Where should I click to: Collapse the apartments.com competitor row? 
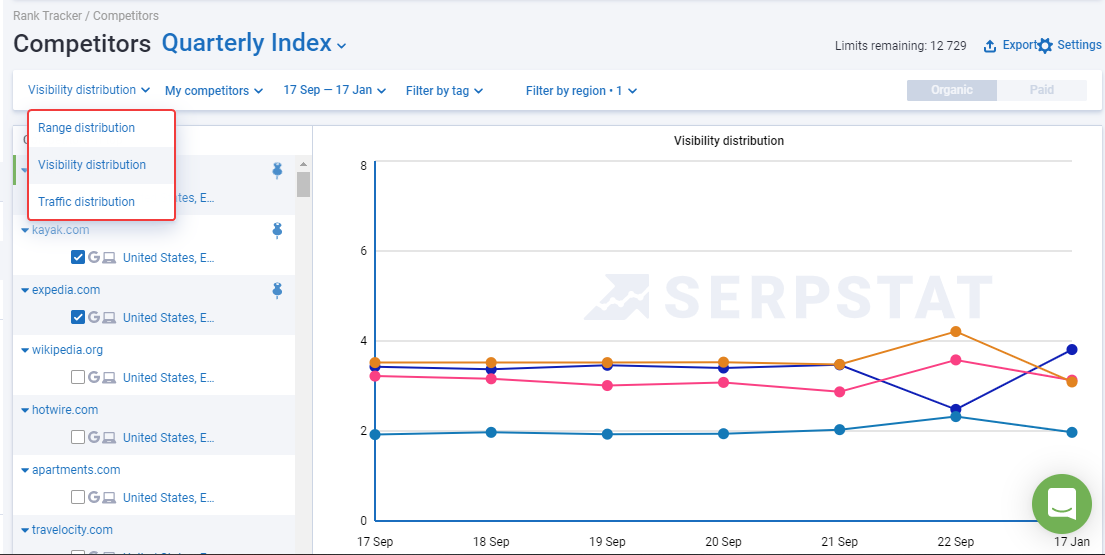(25, 470)
